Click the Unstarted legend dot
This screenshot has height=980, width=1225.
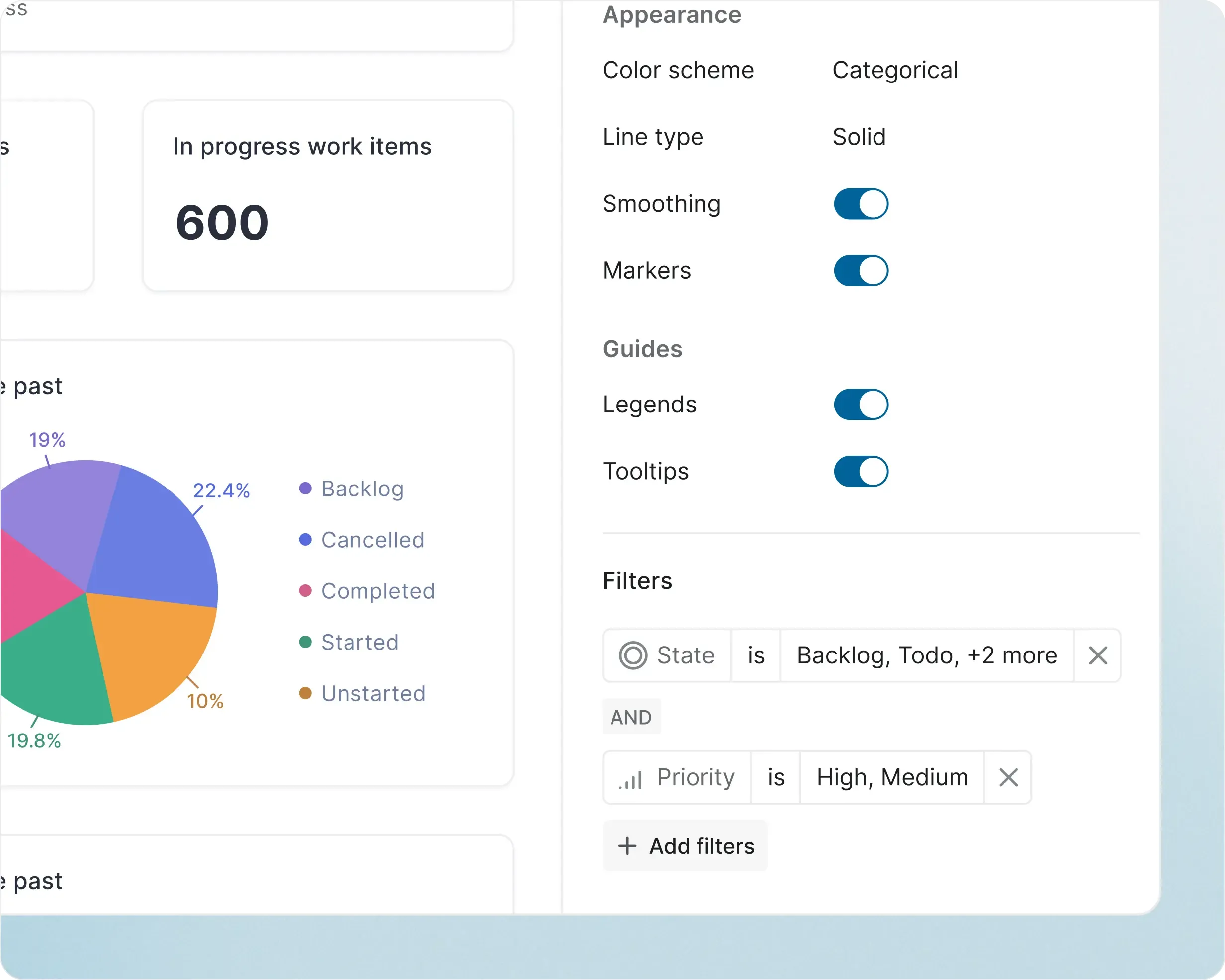305,693
